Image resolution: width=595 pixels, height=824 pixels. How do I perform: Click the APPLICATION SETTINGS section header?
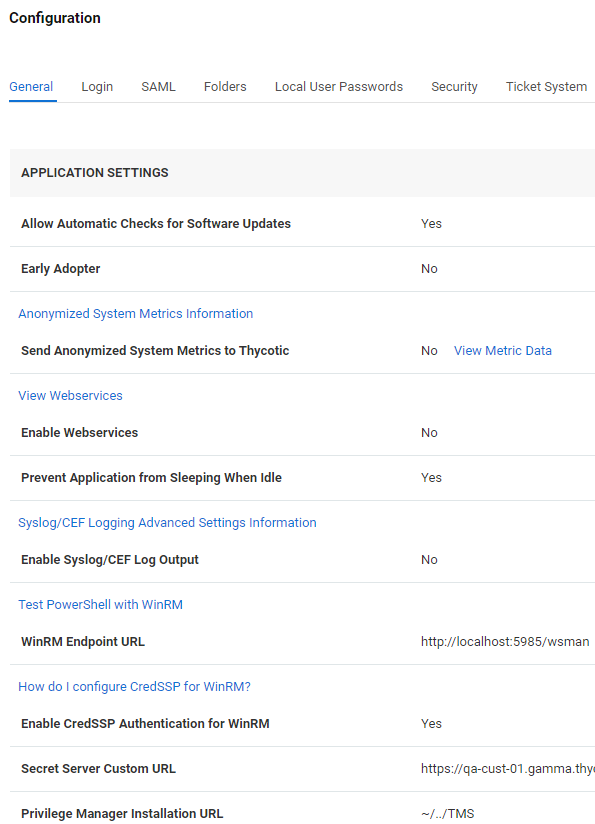[95, 173]
